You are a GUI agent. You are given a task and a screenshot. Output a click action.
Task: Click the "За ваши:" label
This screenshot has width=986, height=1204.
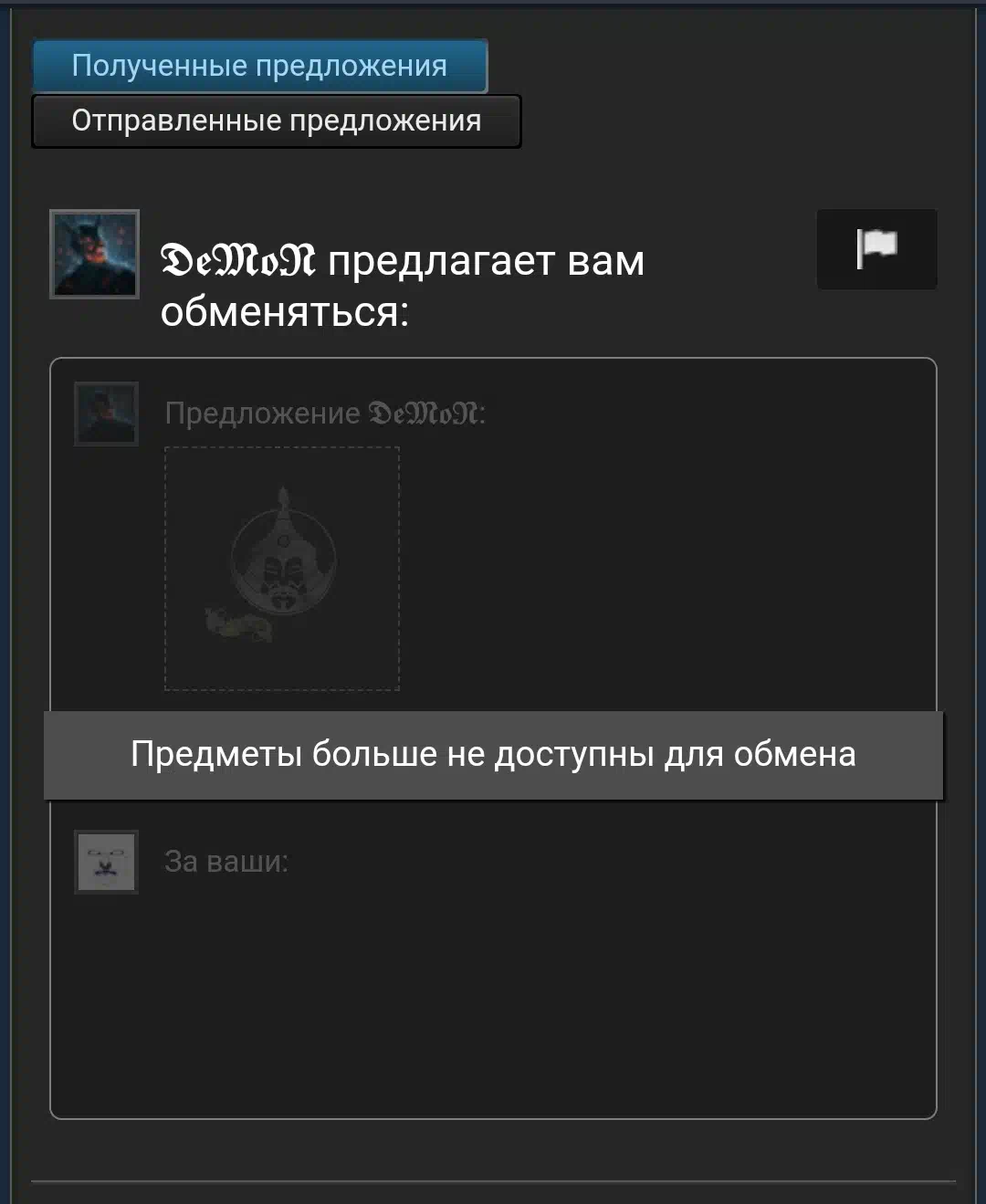point(226,861)
